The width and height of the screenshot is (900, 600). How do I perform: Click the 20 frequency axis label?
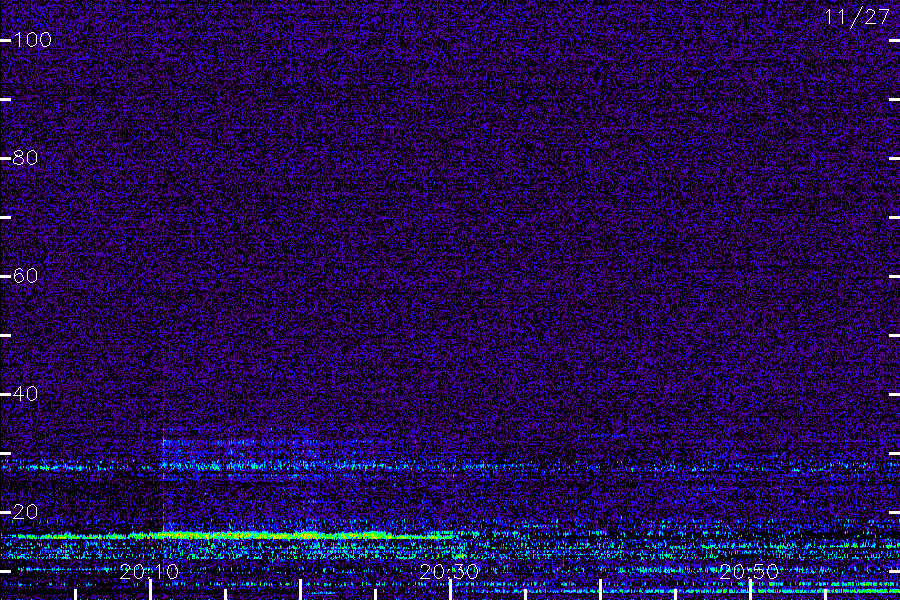[25, 512]
